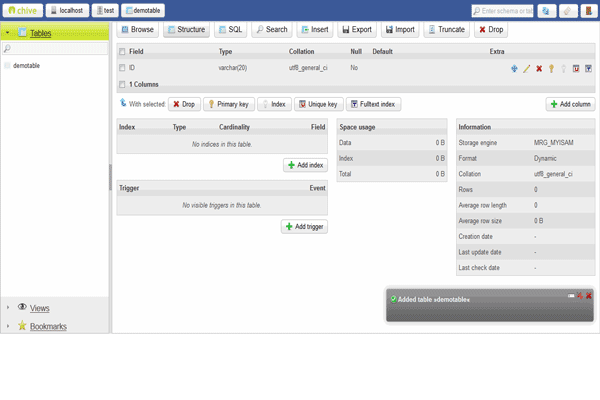Screen dimensions: 600x400
Task: Toggle the checkbox next to '1 Columns'
Action: [122, 84]
